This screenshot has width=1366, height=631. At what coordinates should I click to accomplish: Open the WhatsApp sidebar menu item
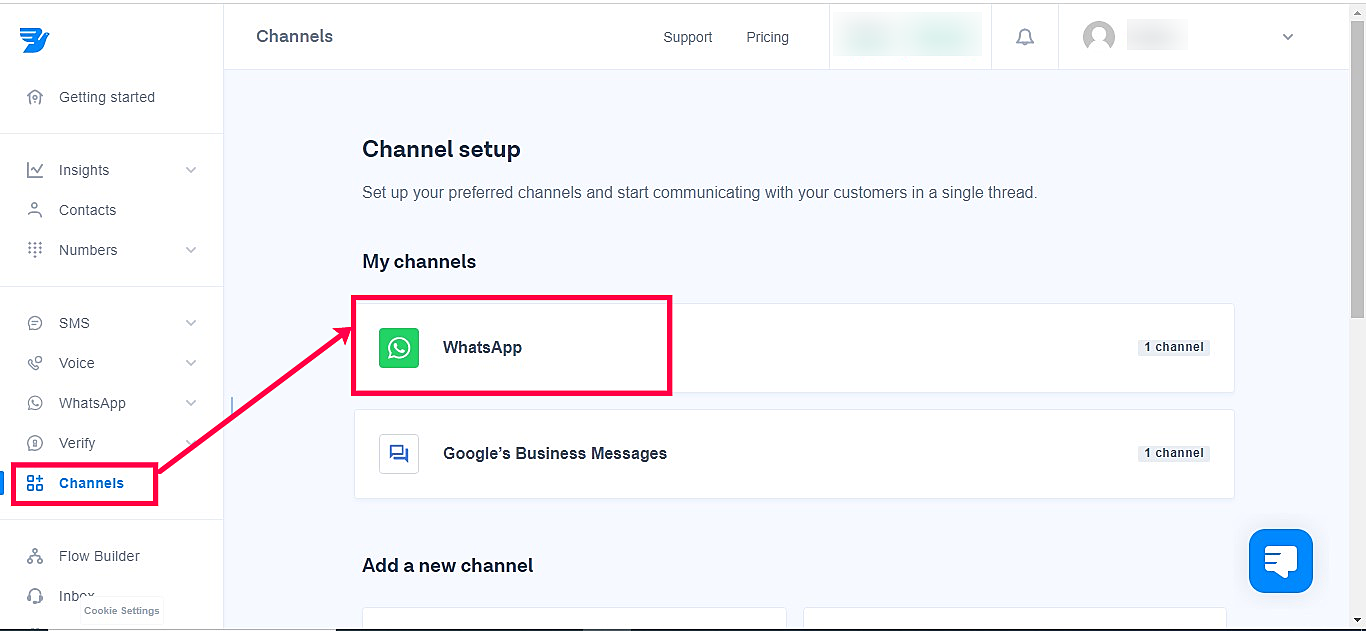(92, 403)
